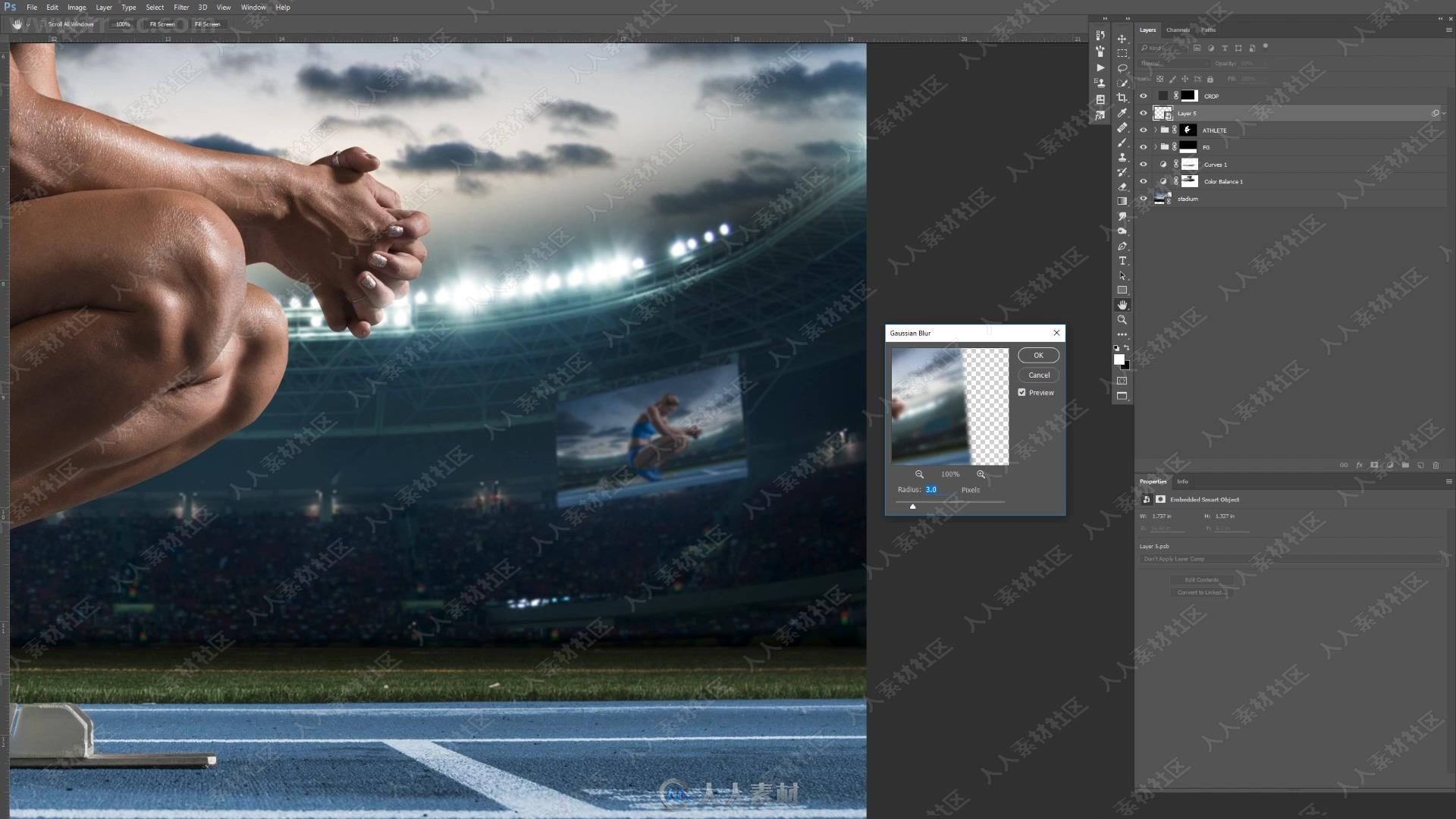This screenshot has width=1456, height=819.
Task: Select the Eyedropper tool
Action: pos(1122,112)
